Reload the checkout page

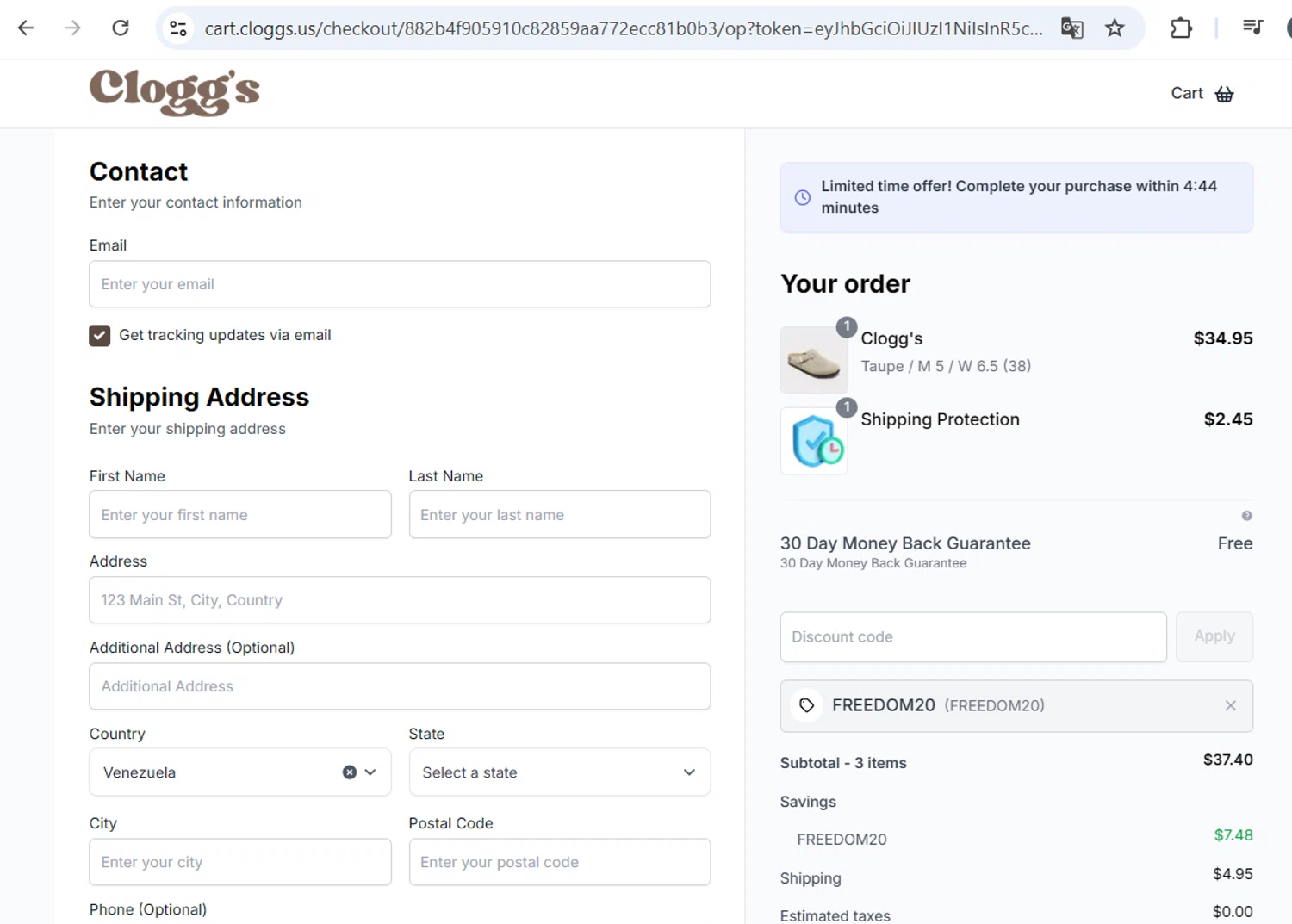click(121, 28)
